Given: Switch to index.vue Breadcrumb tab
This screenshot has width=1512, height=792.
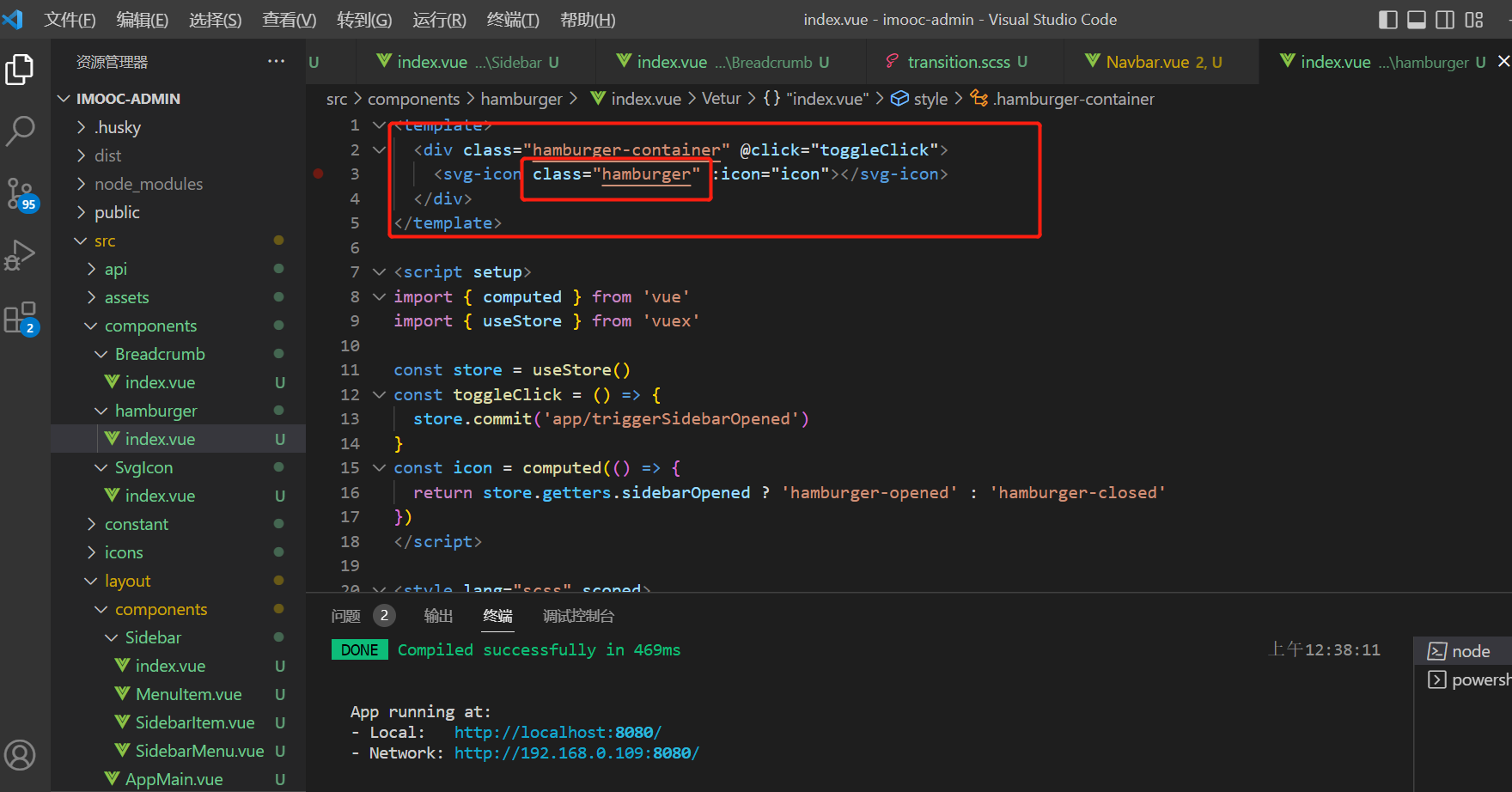Looking at the screenshot, I should (731, 62).
